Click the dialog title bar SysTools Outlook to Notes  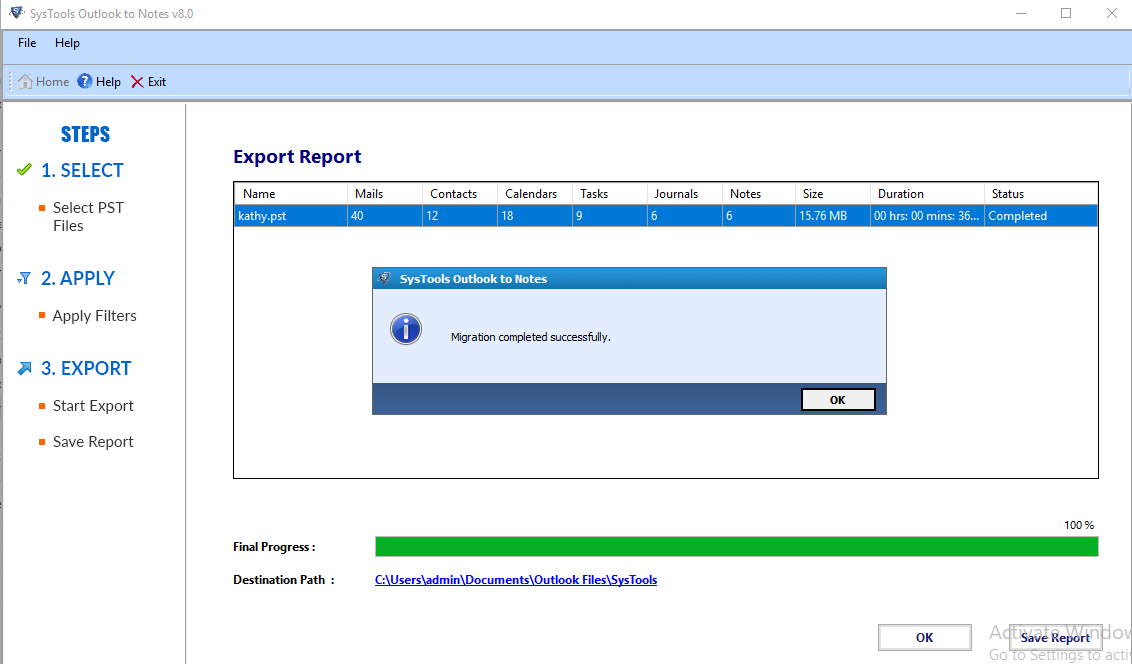pos(629,279)
